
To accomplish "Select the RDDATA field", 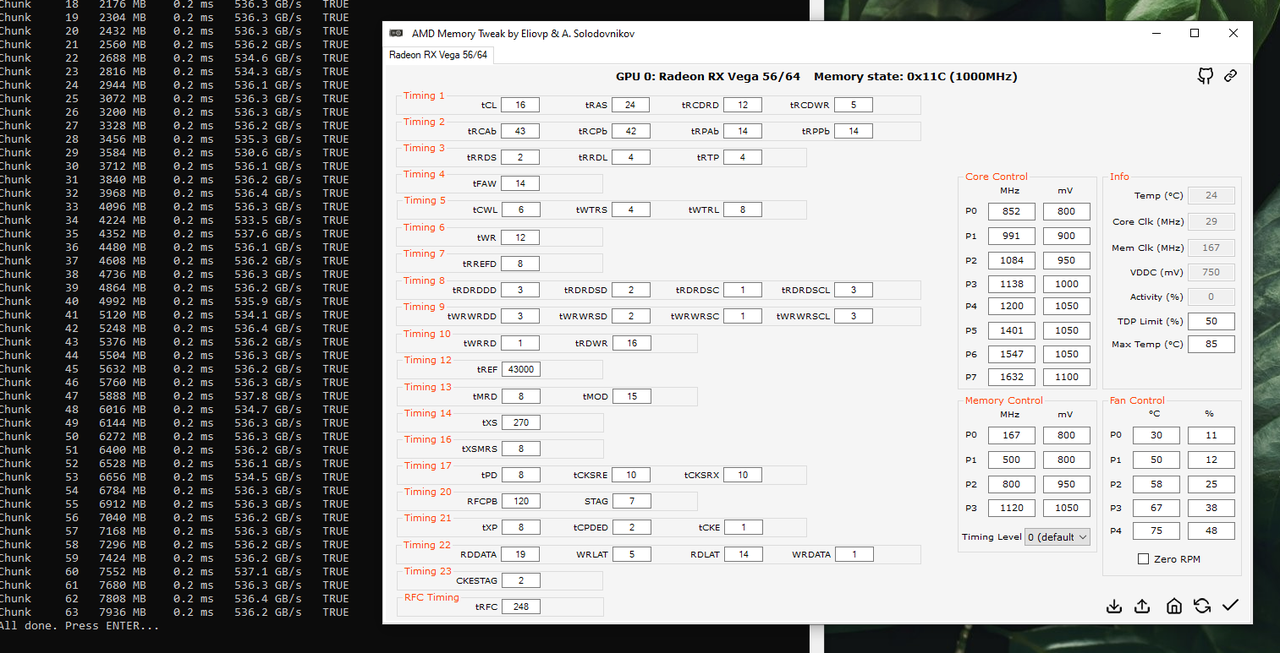I will pos(520,554).
